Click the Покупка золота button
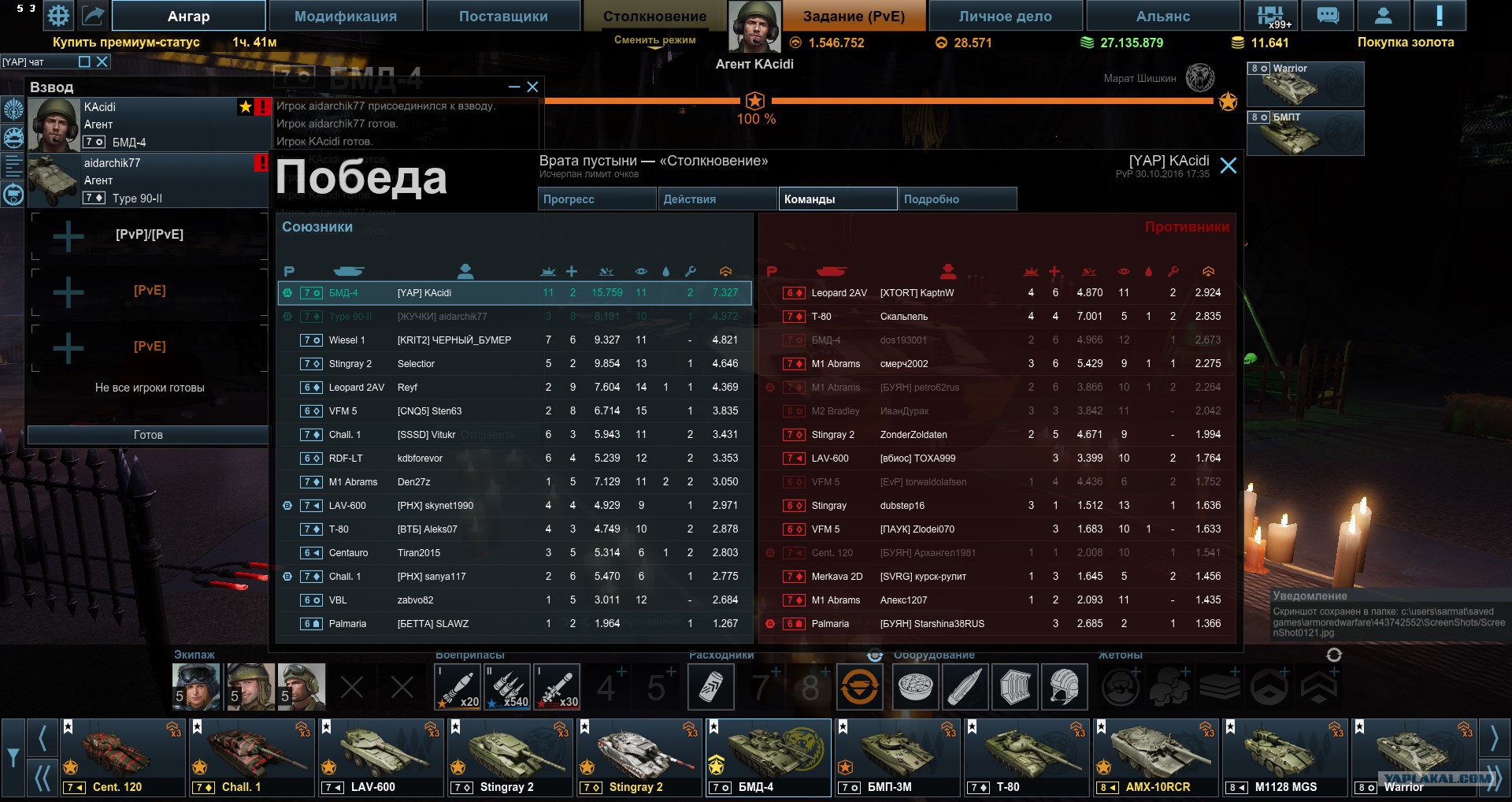The width and height of the screenshot is (1512, 802). tap(1406, 43)
